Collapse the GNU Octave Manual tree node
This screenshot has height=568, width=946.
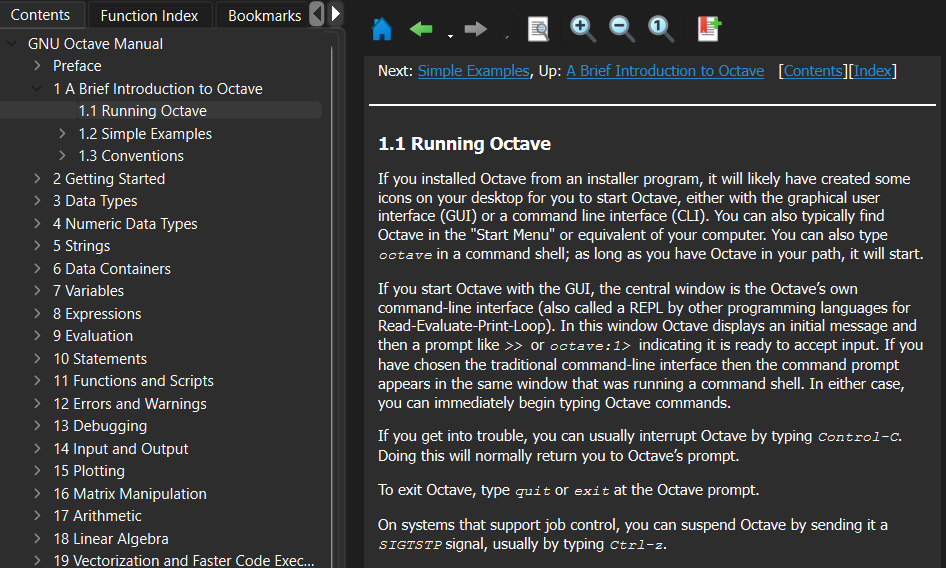(12, 44)
